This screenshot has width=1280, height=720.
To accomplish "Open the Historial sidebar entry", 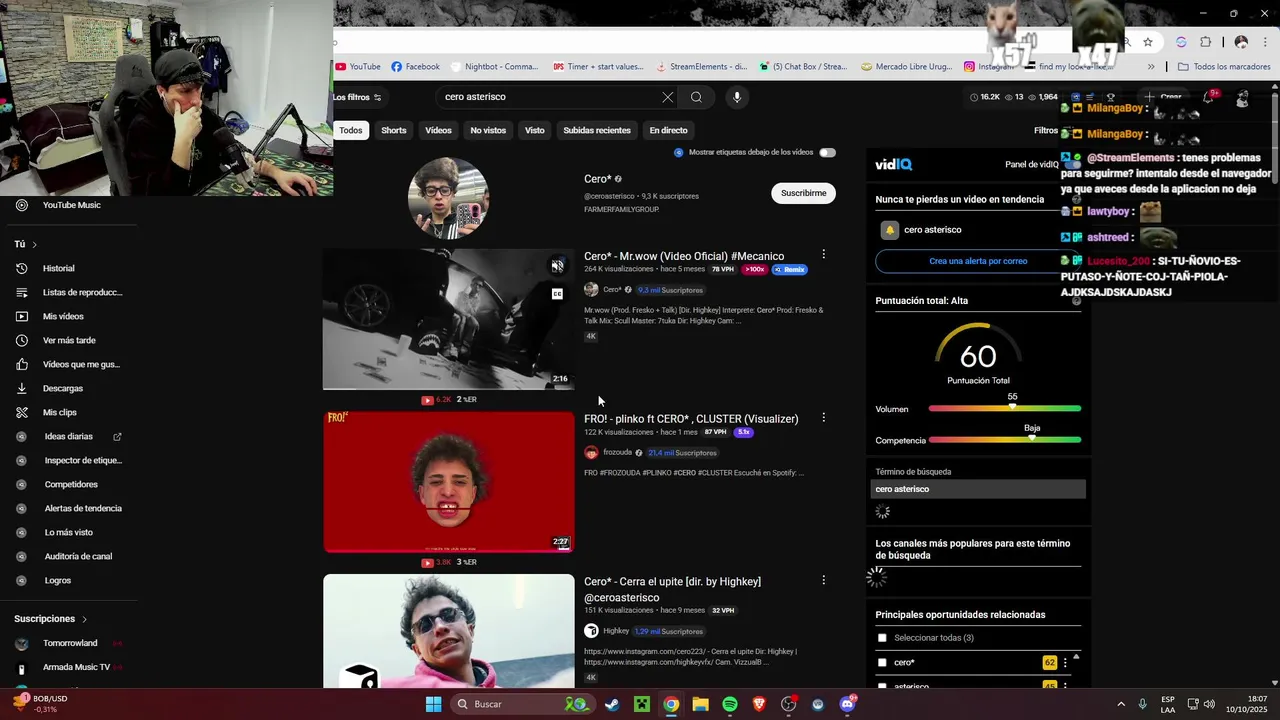I will 58,268.
